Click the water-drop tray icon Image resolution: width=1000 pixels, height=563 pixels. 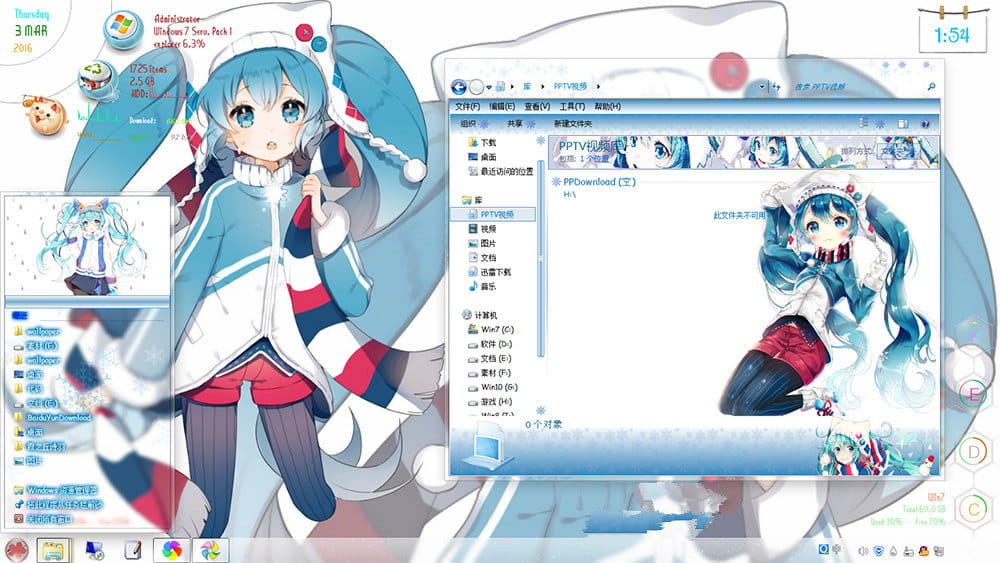(893, 550)
